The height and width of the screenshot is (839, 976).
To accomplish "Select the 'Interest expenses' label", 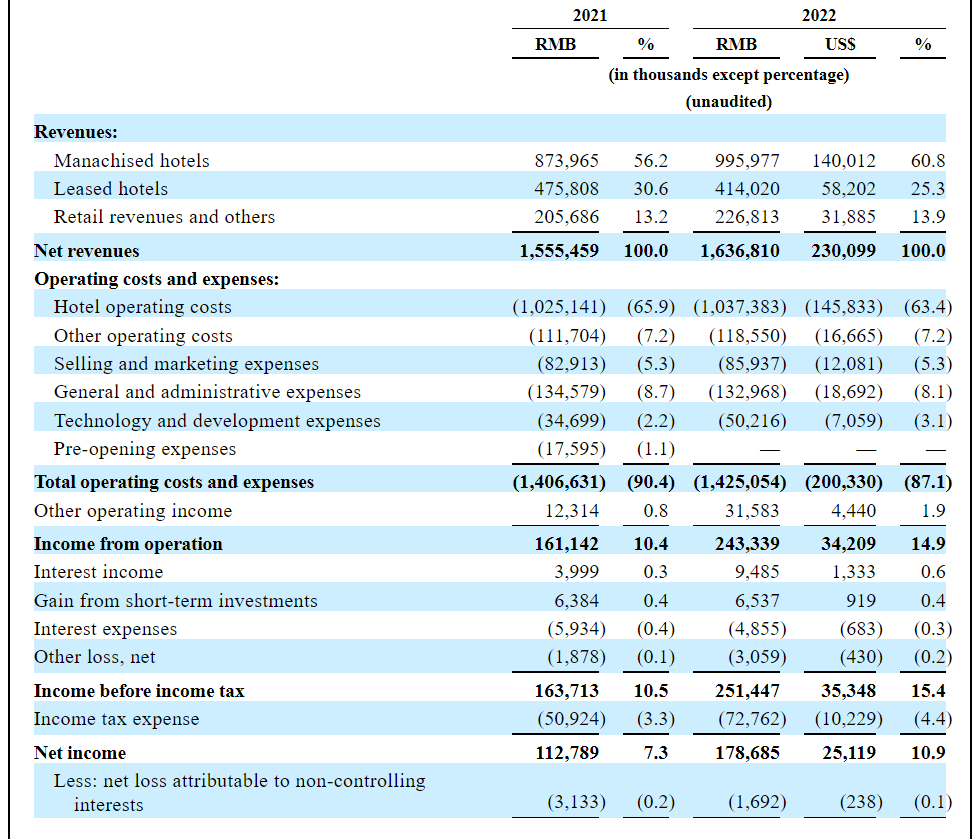I will tap(106, 629).
